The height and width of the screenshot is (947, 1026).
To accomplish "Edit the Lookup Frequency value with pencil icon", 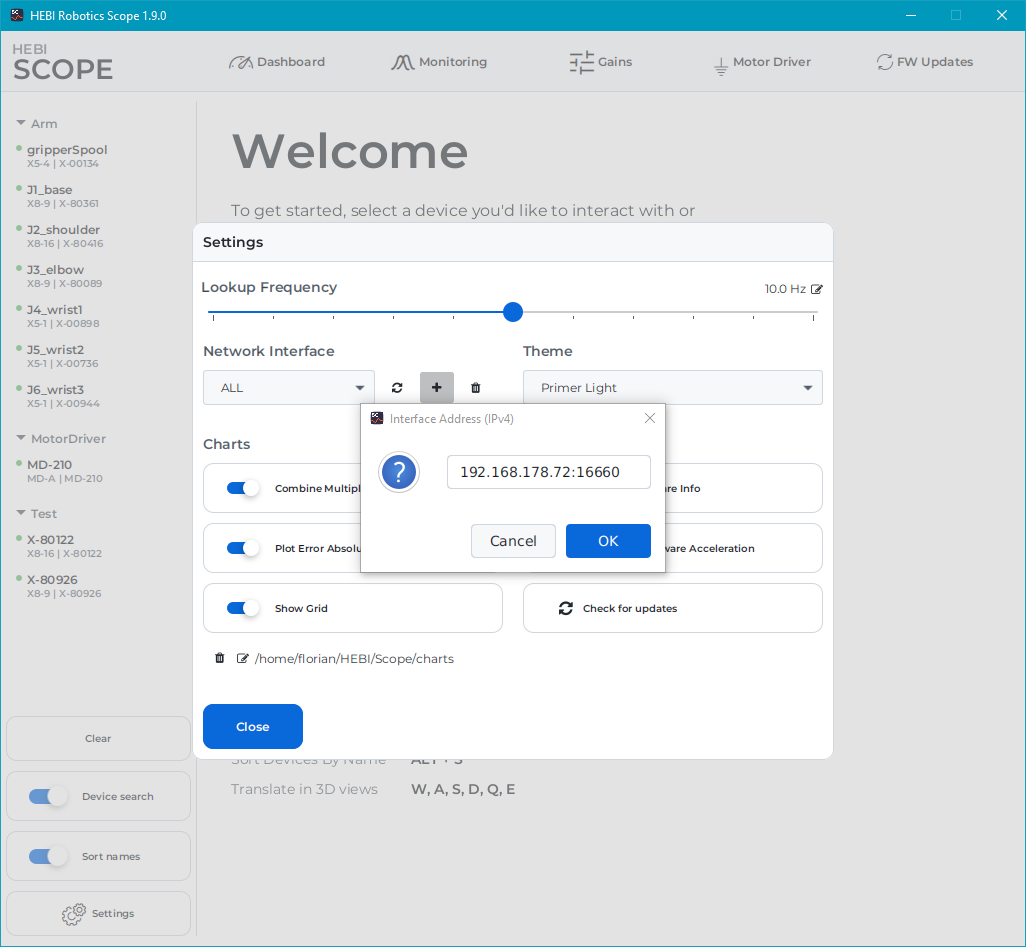I will pyautogui.click(x=817, y=288).
